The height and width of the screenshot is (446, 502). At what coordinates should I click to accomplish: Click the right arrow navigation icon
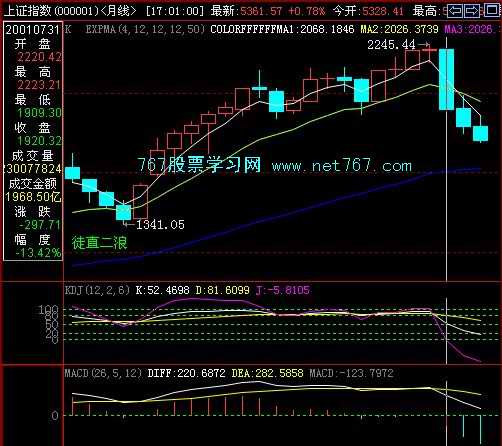point(471,10)
